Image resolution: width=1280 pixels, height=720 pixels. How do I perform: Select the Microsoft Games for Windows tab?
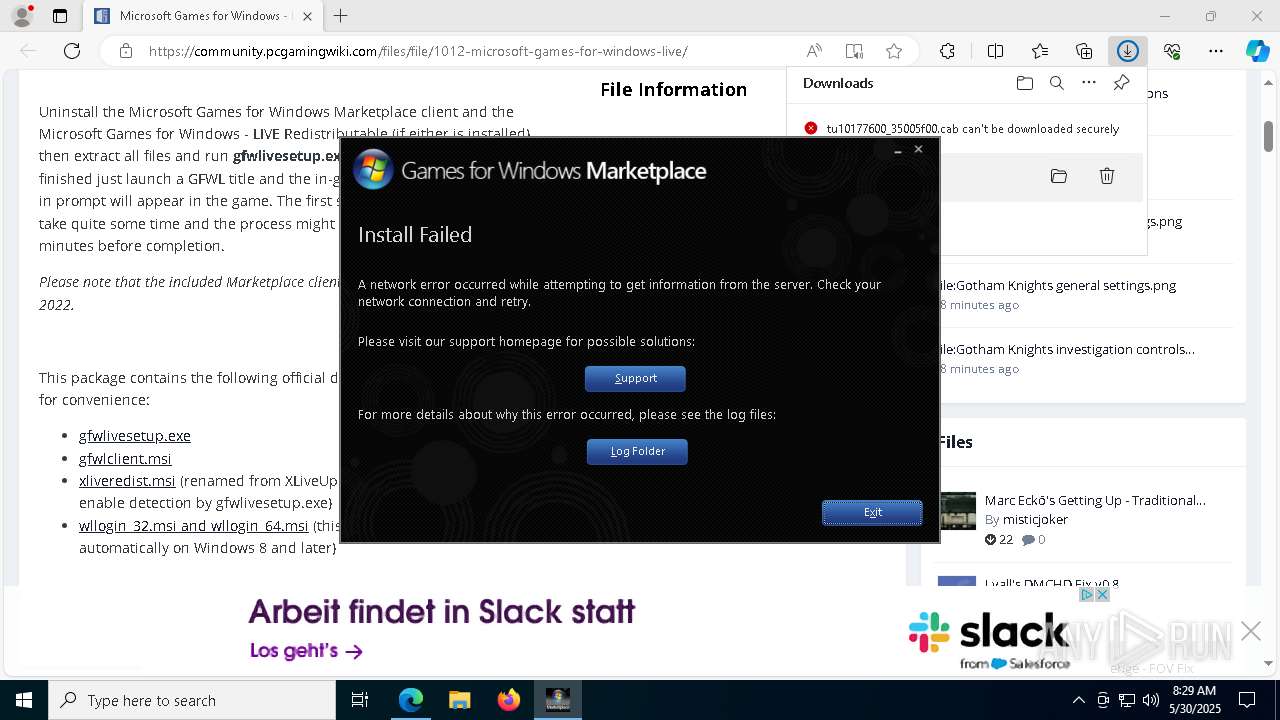[202, 16]
